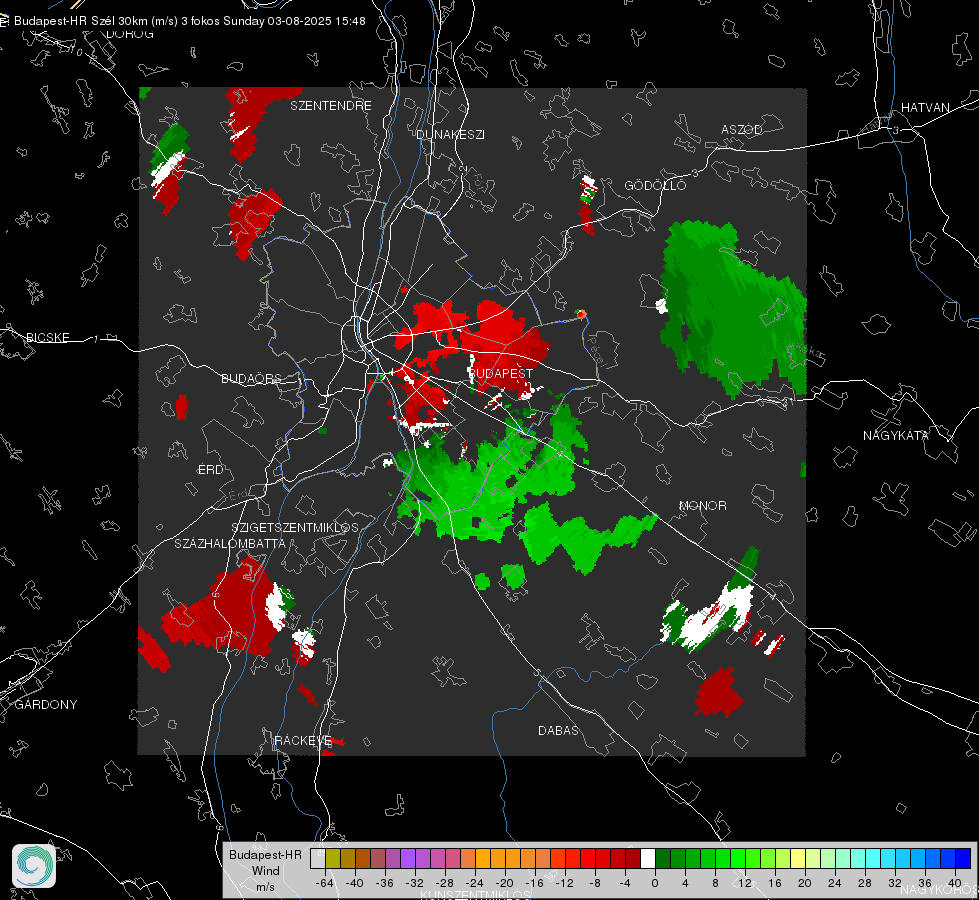The width and height of the screenshot is (979, 900).
Task: Click the SZÁZHALOMBATTA town label
Action: click(230, 544)
